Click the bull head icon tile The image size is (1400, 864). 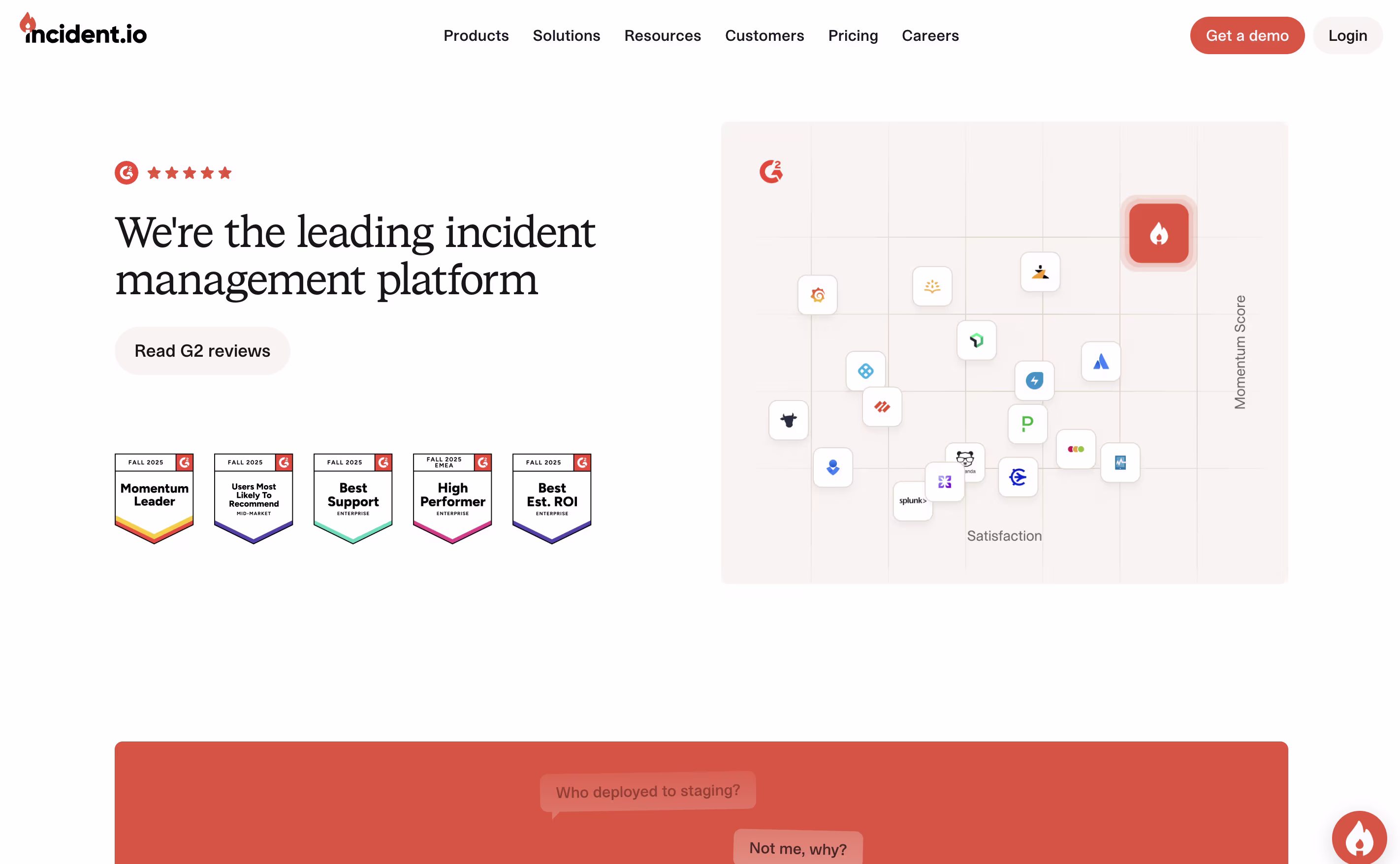pyautogui.click(x=788, y=421)
